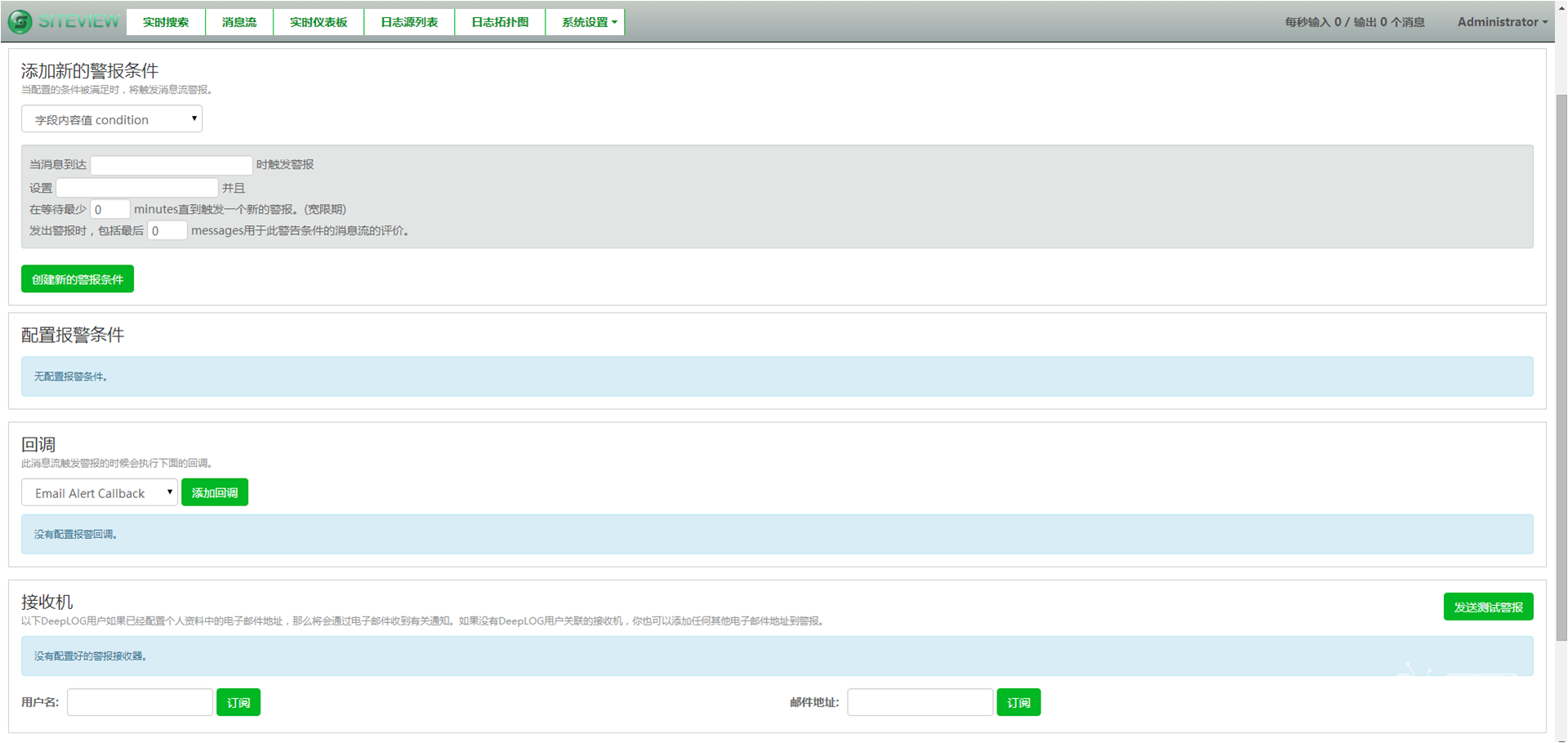This screenshot has height=743, width=1568.
Task: Click the minutes grace period field
Action: [110, 210]
